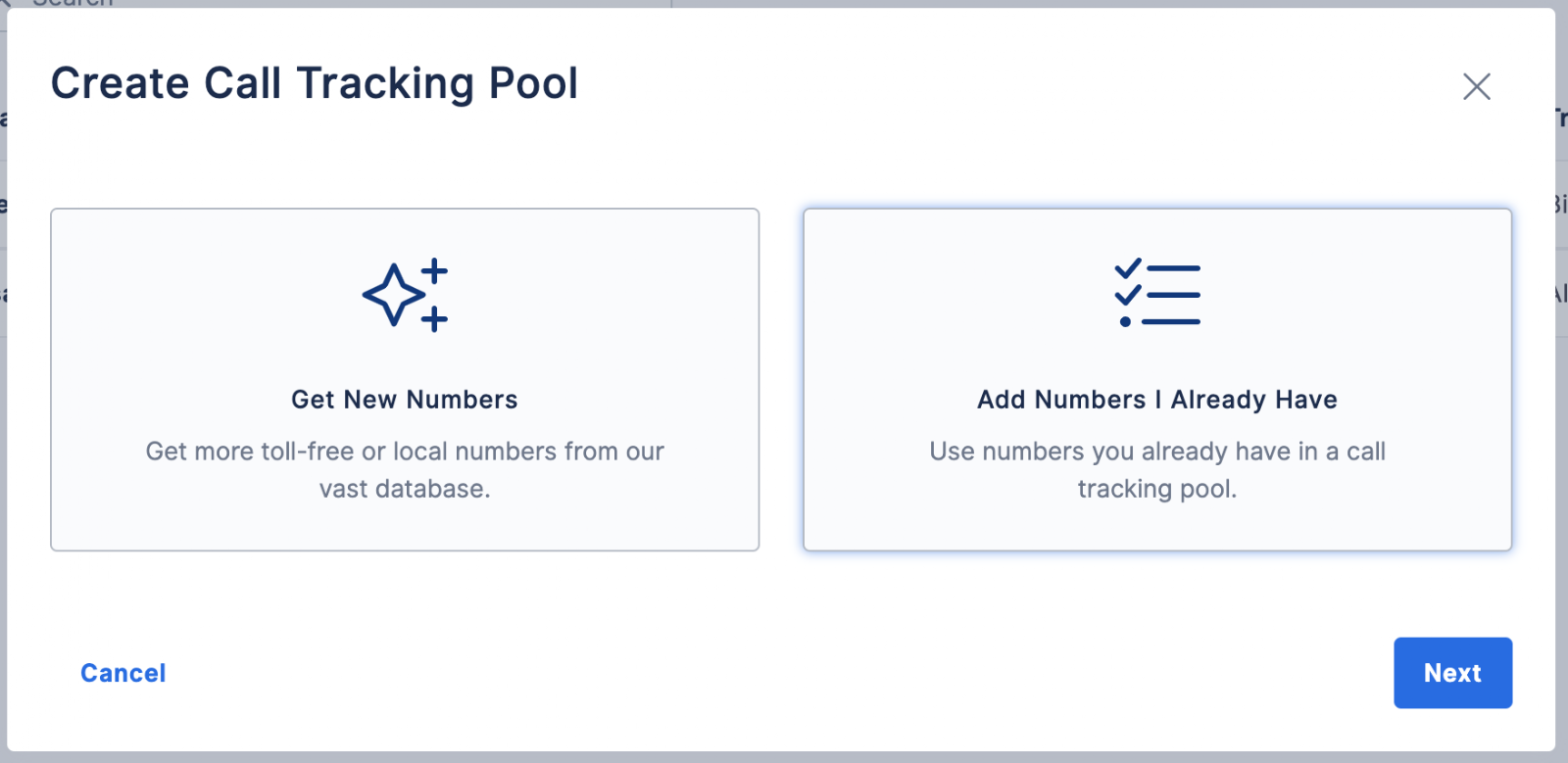The image size is (1568, 763).
Task: Click the Search field behind the dialog
Action: click(333, 4)
